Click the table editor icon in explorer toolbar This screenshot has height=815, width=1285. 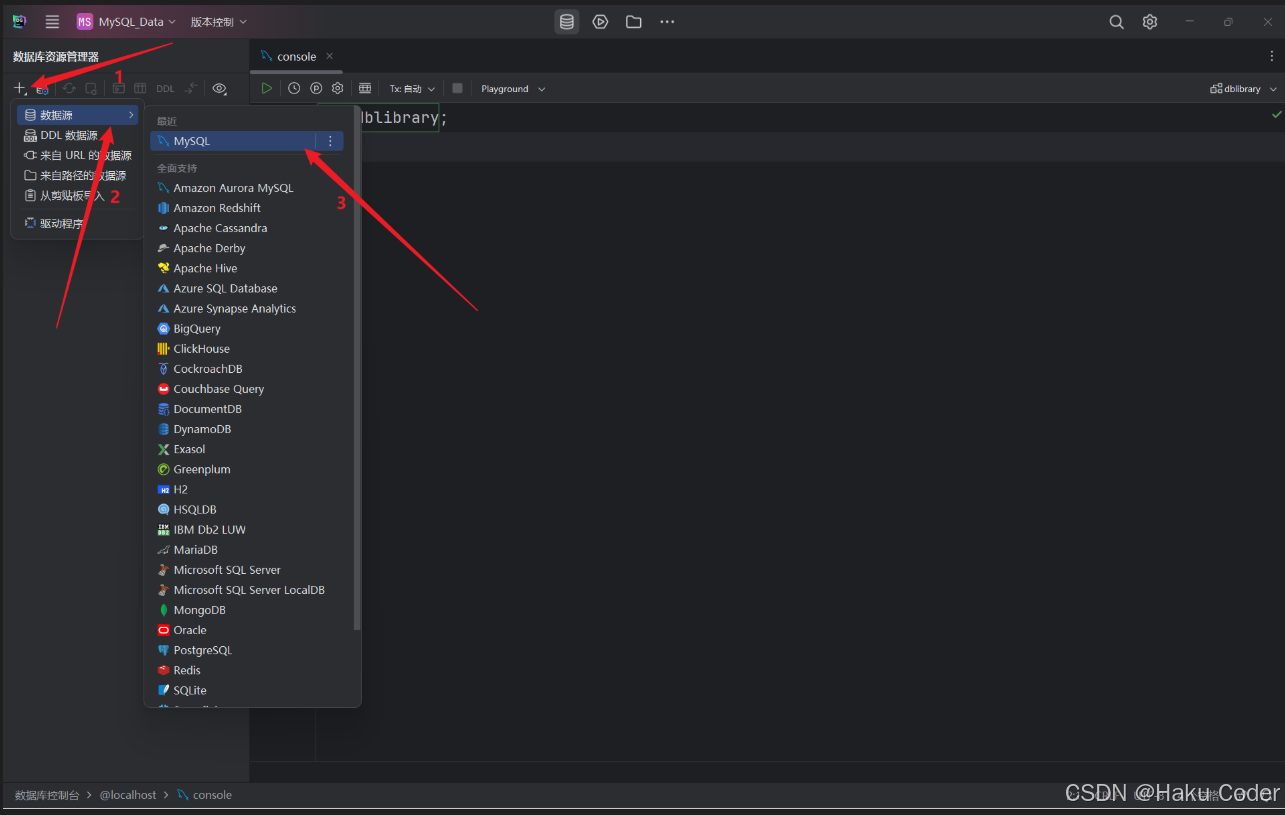141,89
